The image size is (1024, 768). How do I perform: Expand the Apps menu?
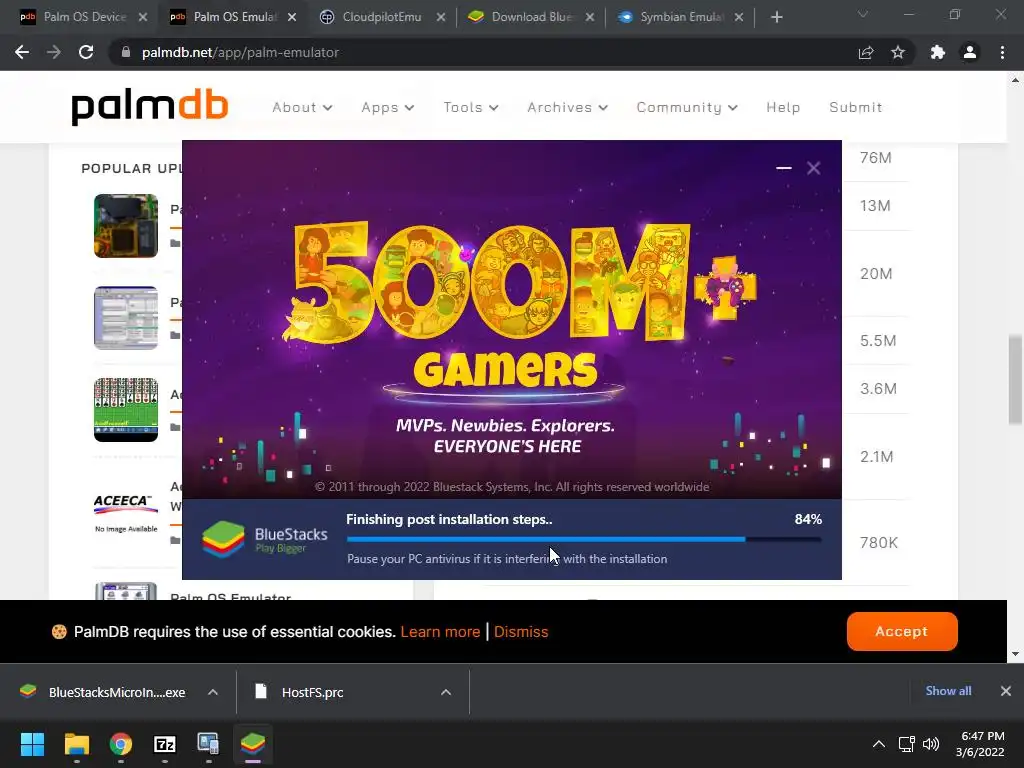click(x=388, y=107)
